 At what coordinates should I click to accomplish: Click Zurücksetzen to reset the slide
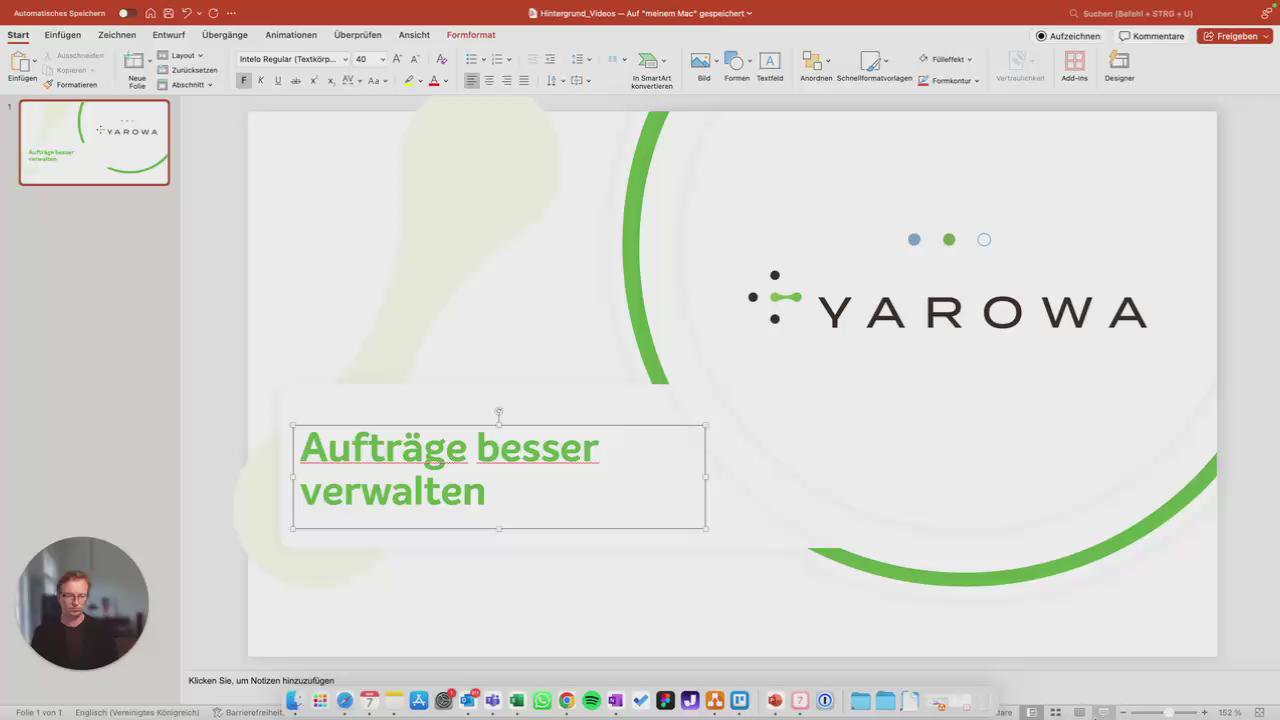tap(187, 70)
